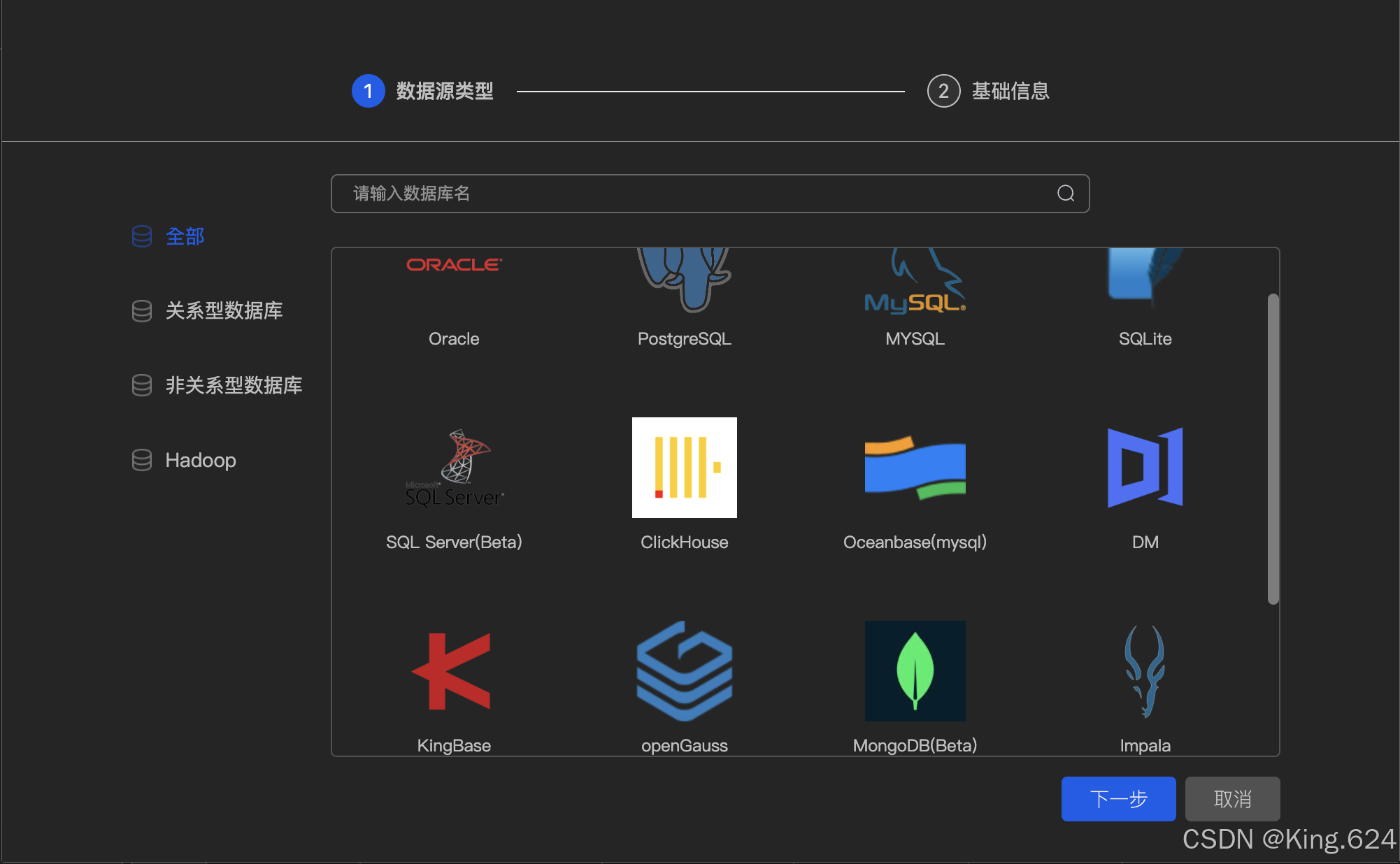Image resolution: width=1400 pixels, height=864 pixels.
Task: Show 全部 database types
Action: pyautogui.click(x=185, y=236)
